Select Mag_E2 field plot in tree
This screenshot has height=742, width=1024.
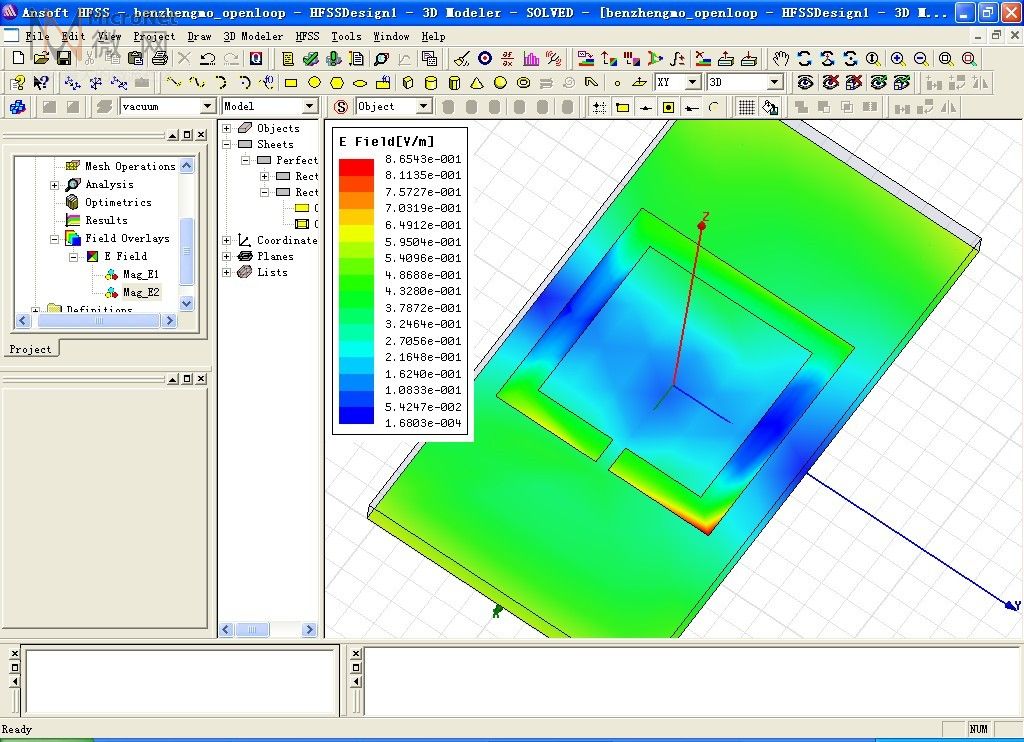click(x=141, y=292)
